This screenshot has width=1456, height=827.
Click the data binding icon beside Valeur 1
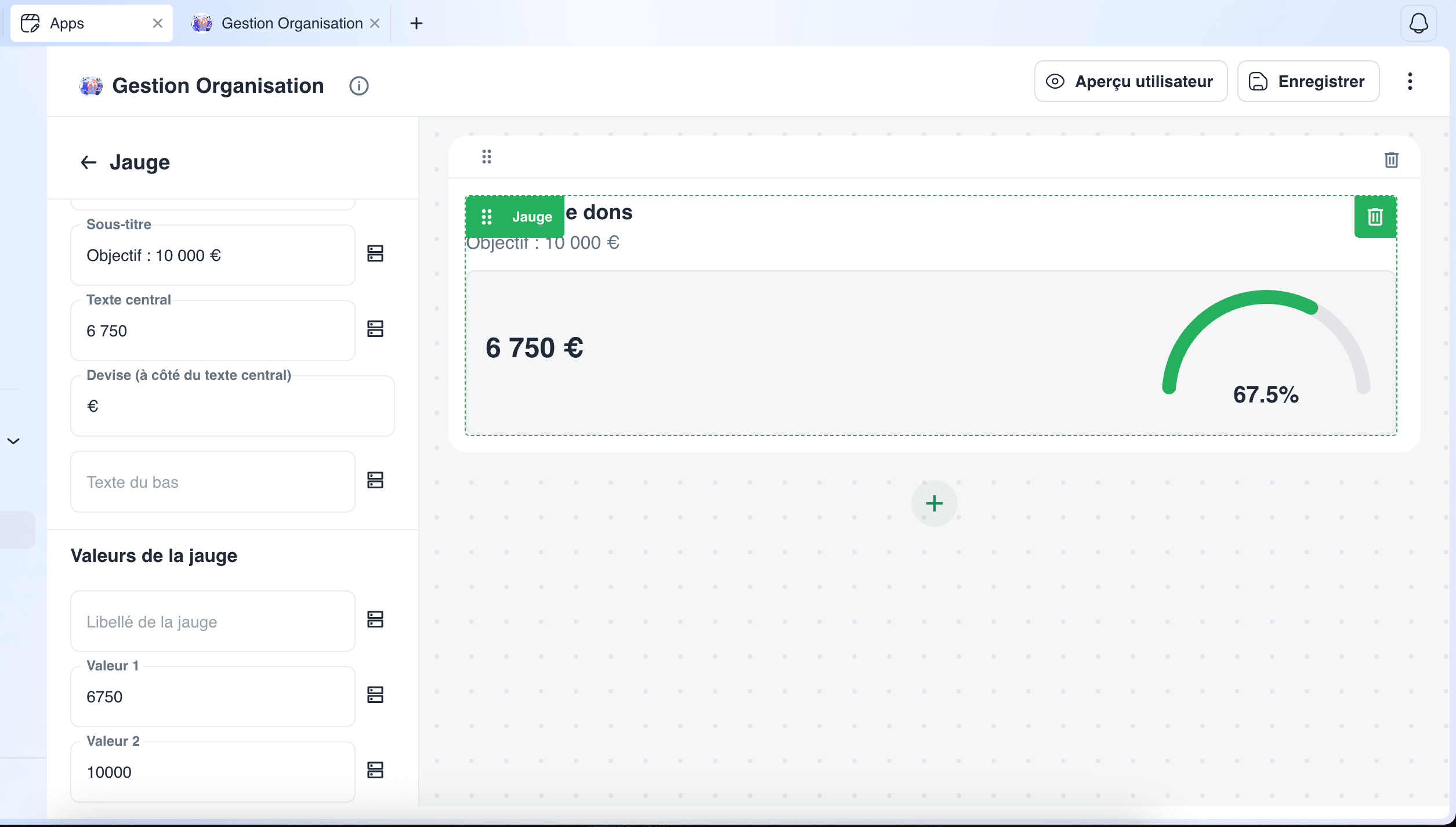(x=375, y=695)
